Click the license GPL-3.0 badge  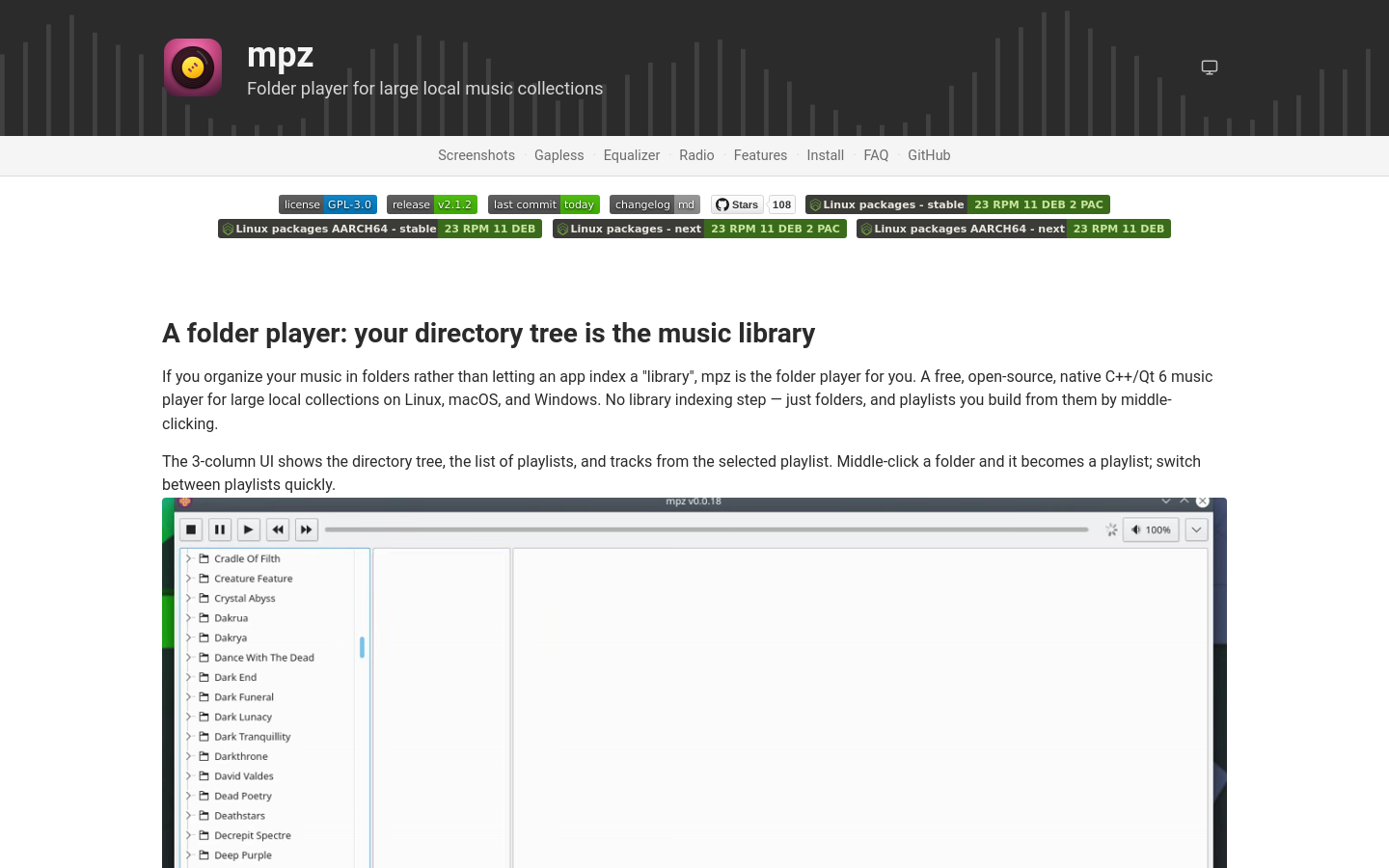point(328,204)
